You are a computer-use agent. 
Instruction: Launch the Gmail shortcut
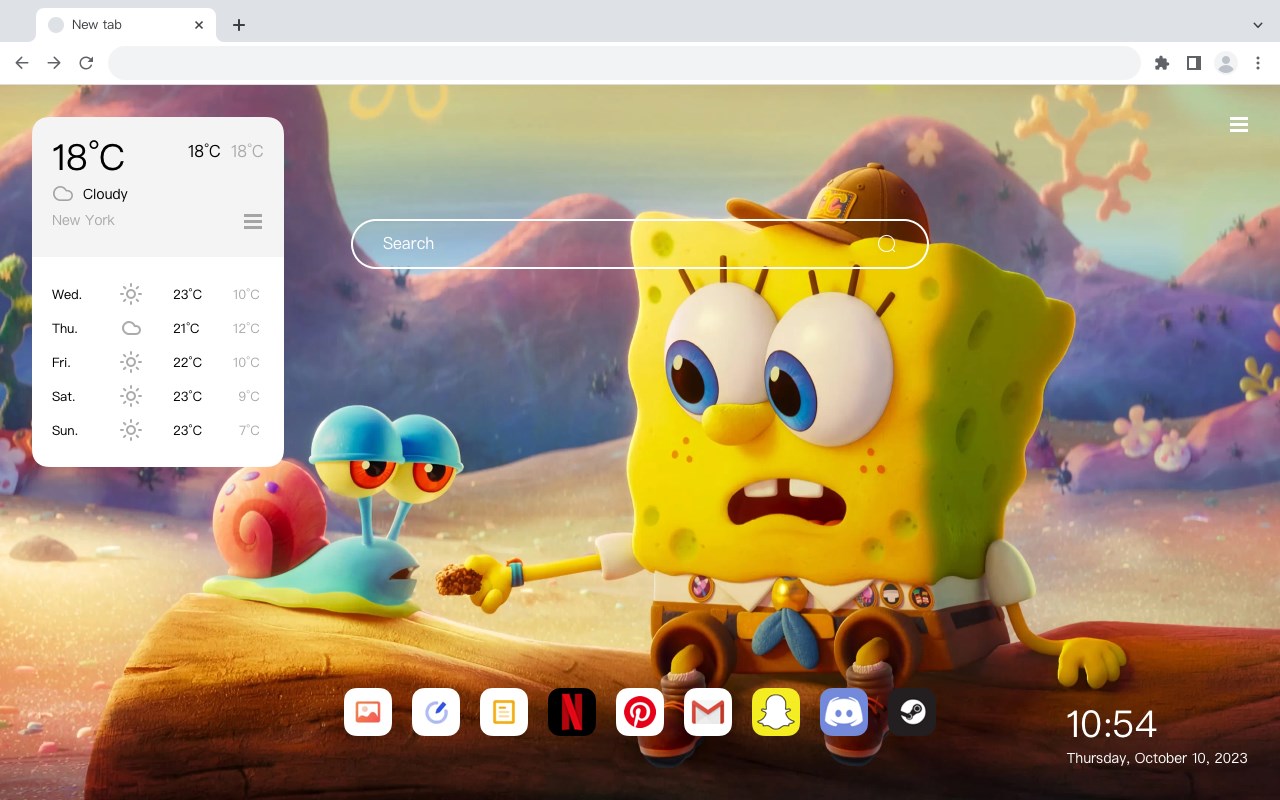click(708, 712)
